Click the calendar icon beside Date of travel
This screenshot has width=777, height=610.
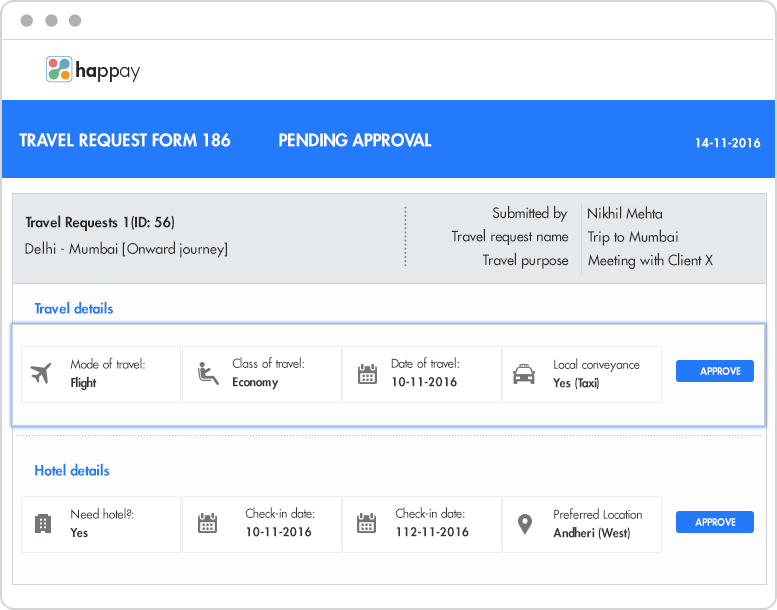pyautogui.click(x=367, y=374)
